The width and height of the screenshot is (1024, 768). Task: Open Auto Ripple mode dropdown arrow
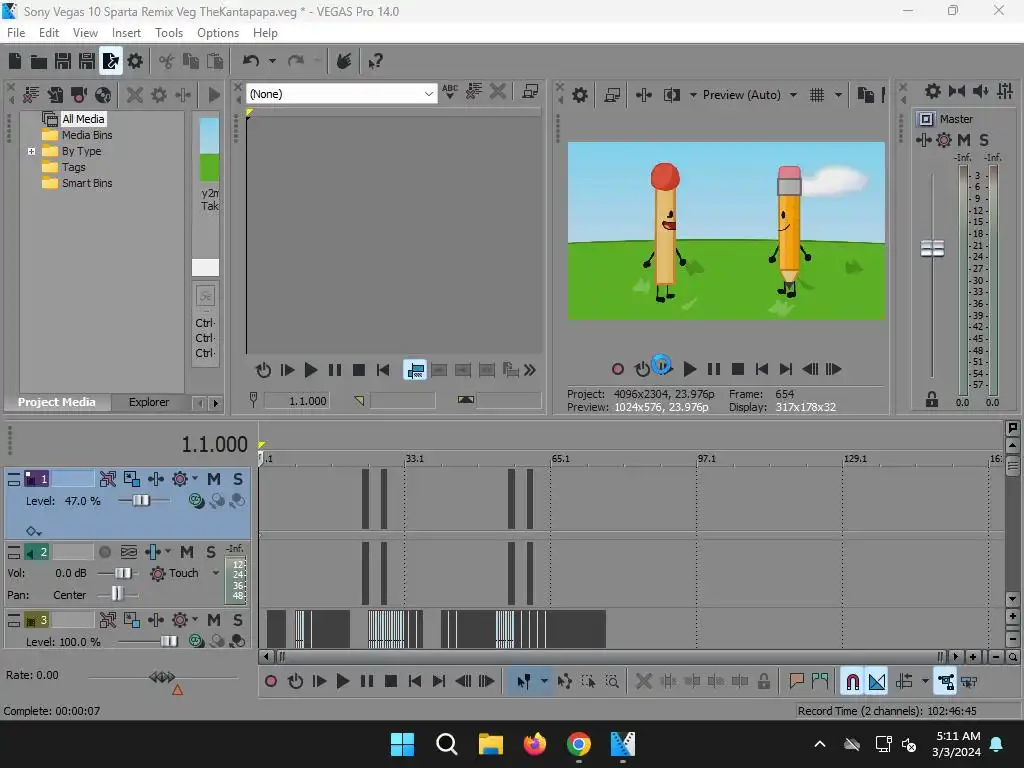(925, 682)
